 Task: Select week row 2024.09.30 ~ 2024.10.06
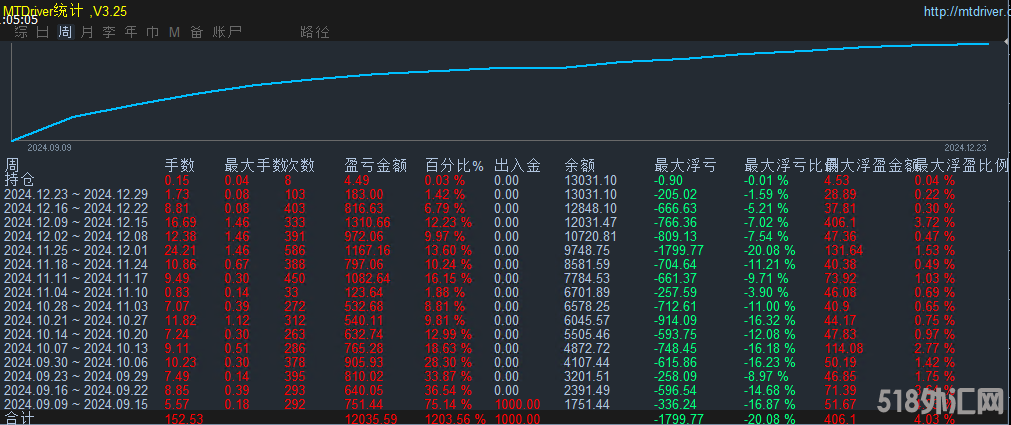76,362
